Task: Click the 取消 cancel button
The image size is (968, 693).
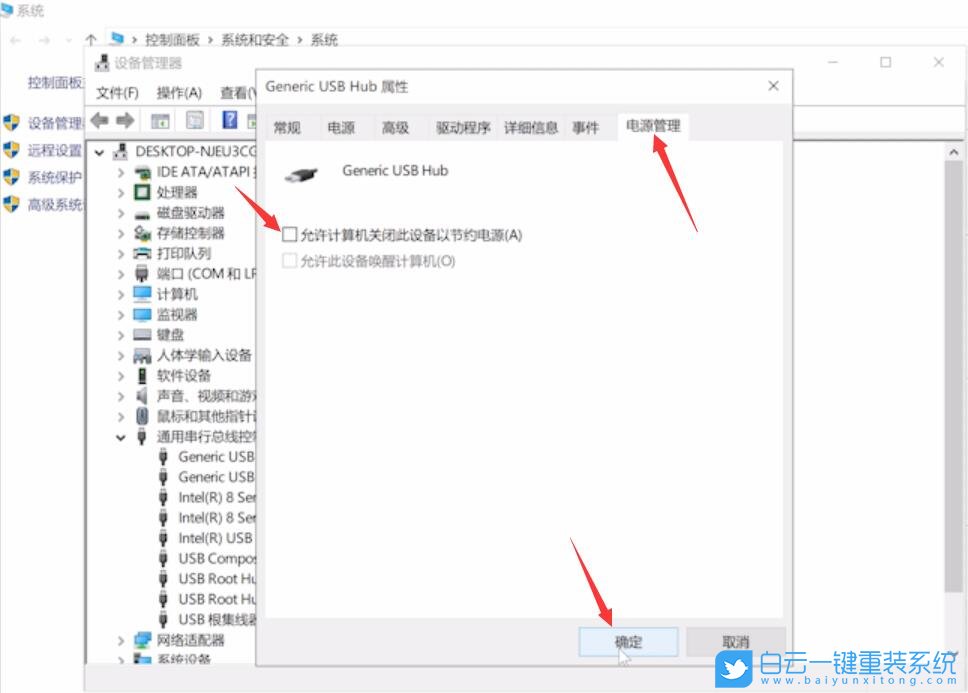Action: [x=735, y=641]
